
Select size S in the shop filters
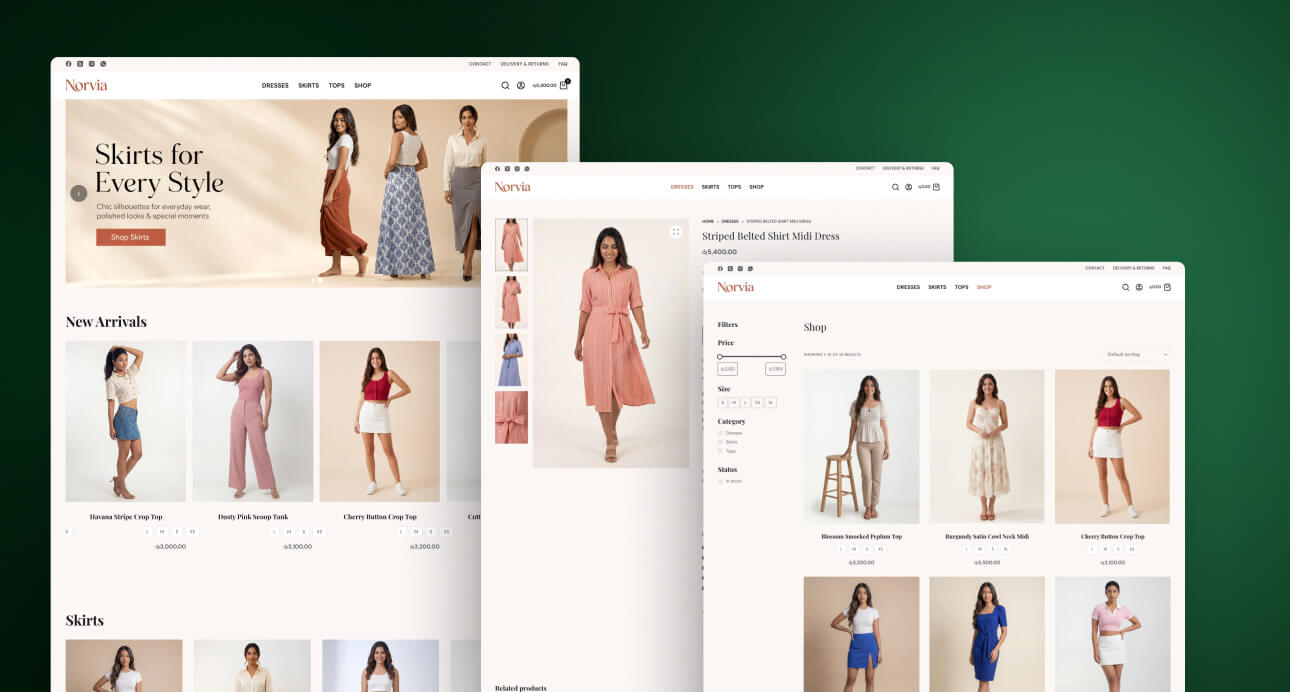(723, 402)
